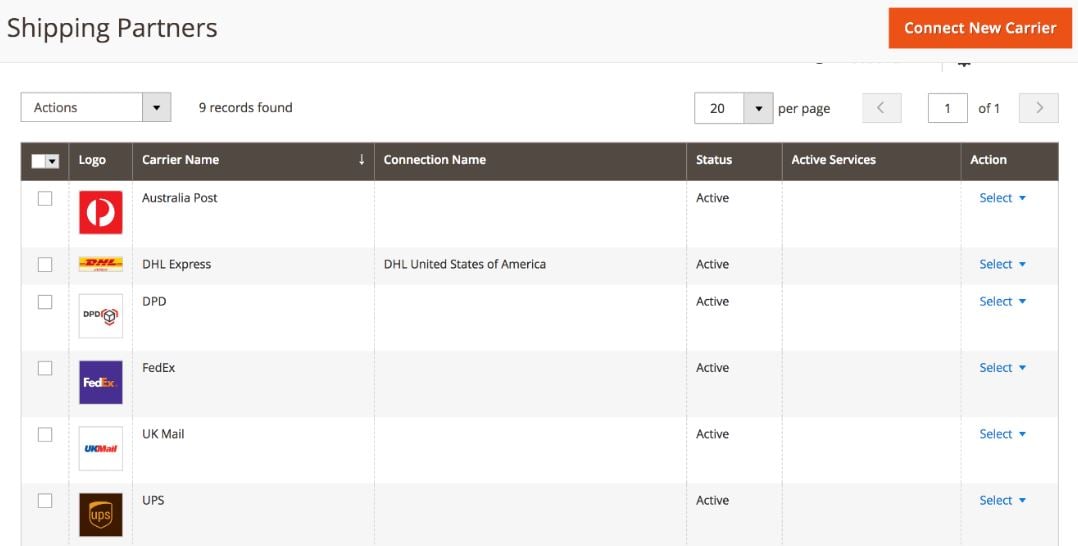The height and width of the screenshot is (546, 1078).
Task: Click the UK Mail logo
Action: 100,448
